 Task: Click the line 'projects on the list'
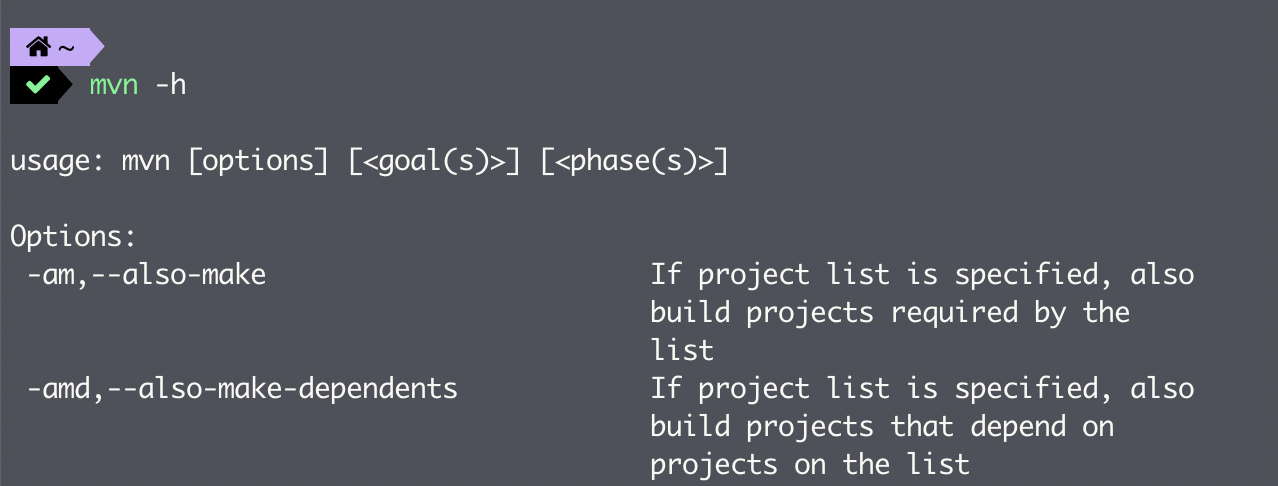coord(810,464)
